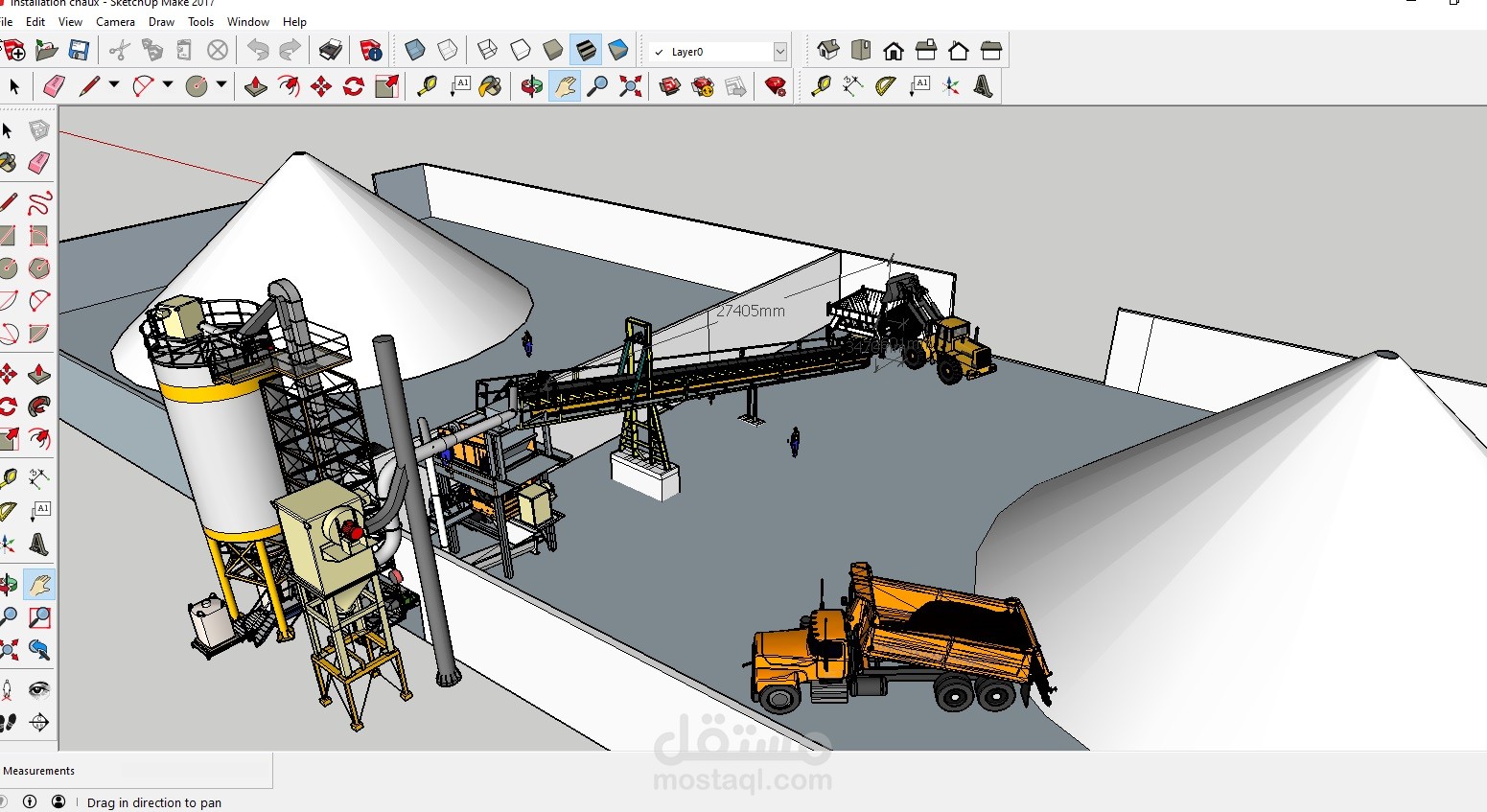Toggle Back Edges style

[x=448, y=50]
